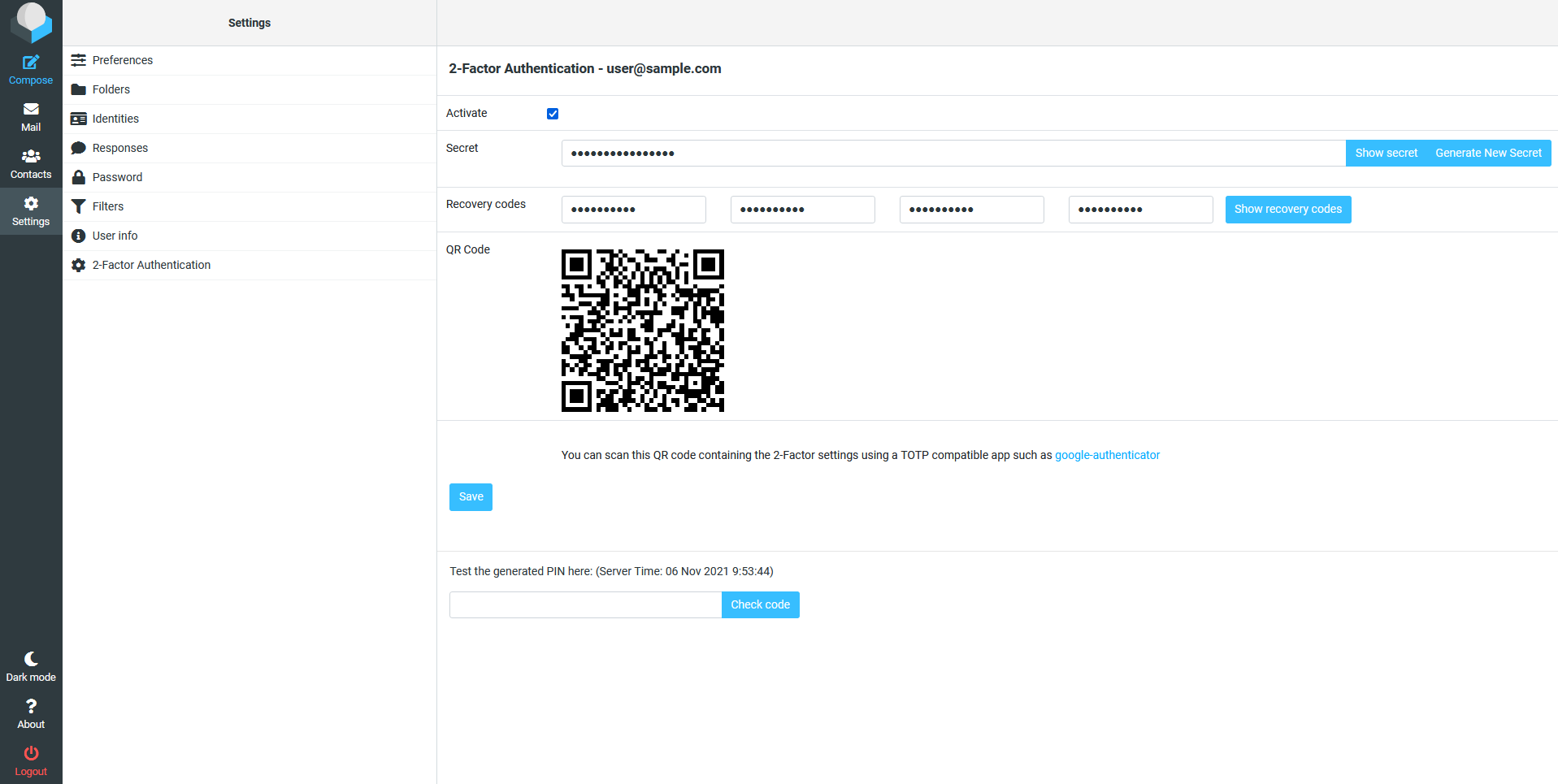
Task: Click the Folders folder icon
Action: coord(79,89)
